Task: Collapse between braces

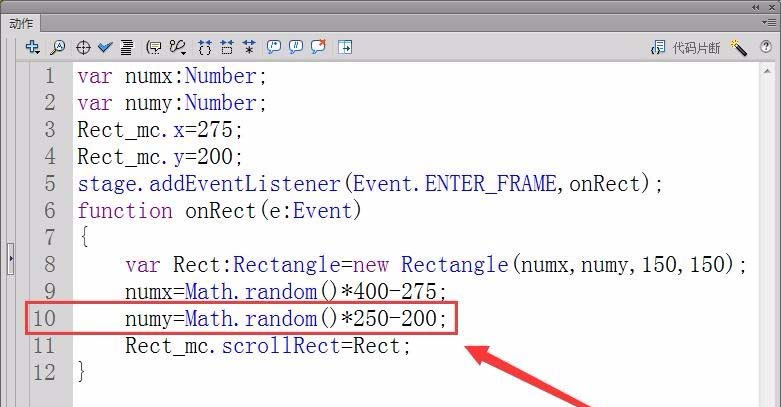Action: pyautogui.click(x=204, y=47)
